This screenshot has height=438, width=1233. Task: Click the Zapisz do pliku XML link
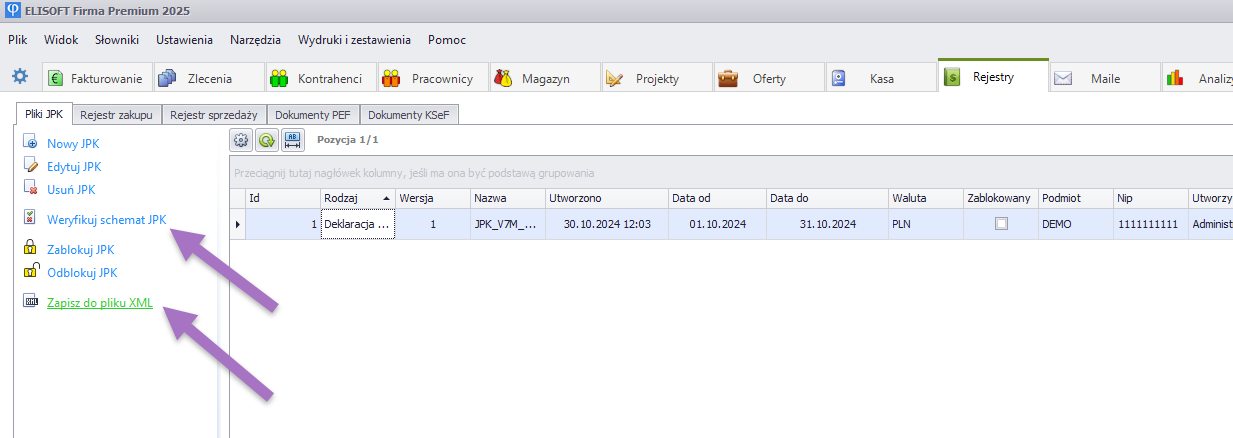point(100,304)
